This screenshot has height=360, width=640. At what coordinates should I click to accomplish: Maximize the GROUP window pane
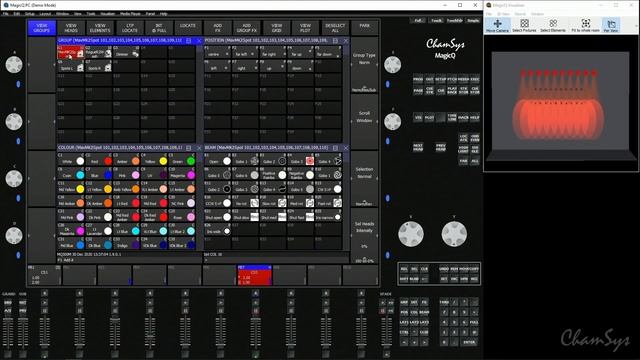coord(189,41)
